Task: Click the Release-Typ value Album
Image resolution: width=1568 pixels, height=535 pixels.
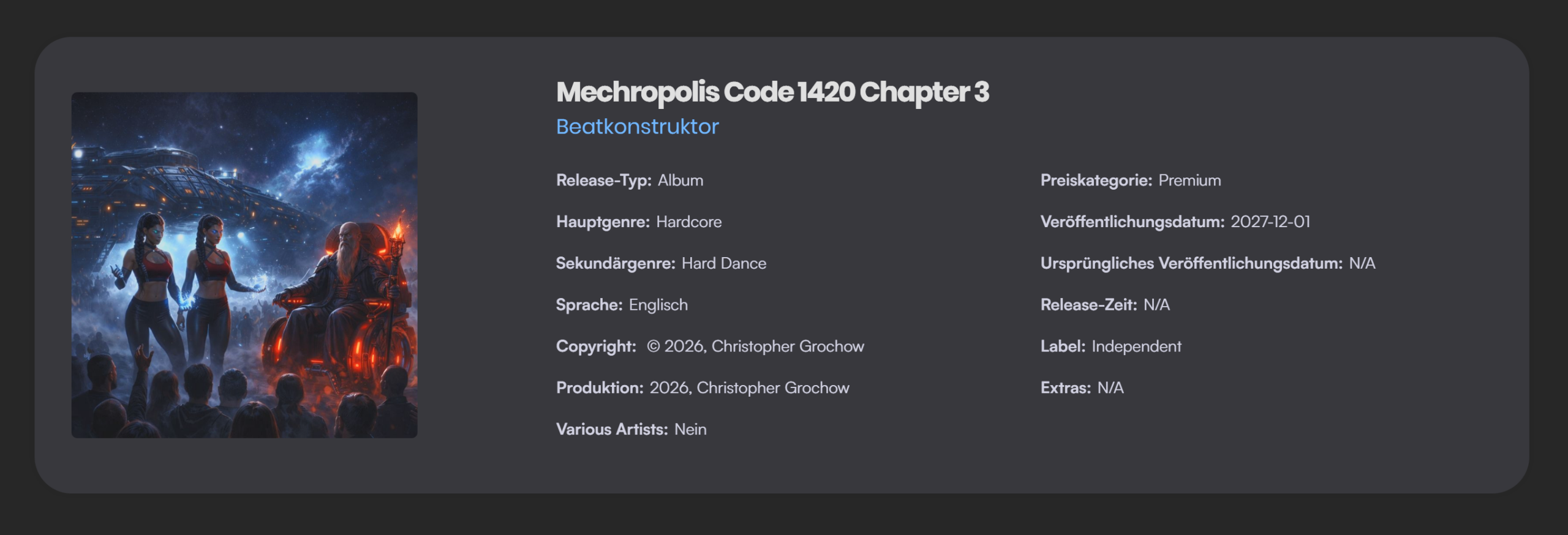Action: pos(680,181)
